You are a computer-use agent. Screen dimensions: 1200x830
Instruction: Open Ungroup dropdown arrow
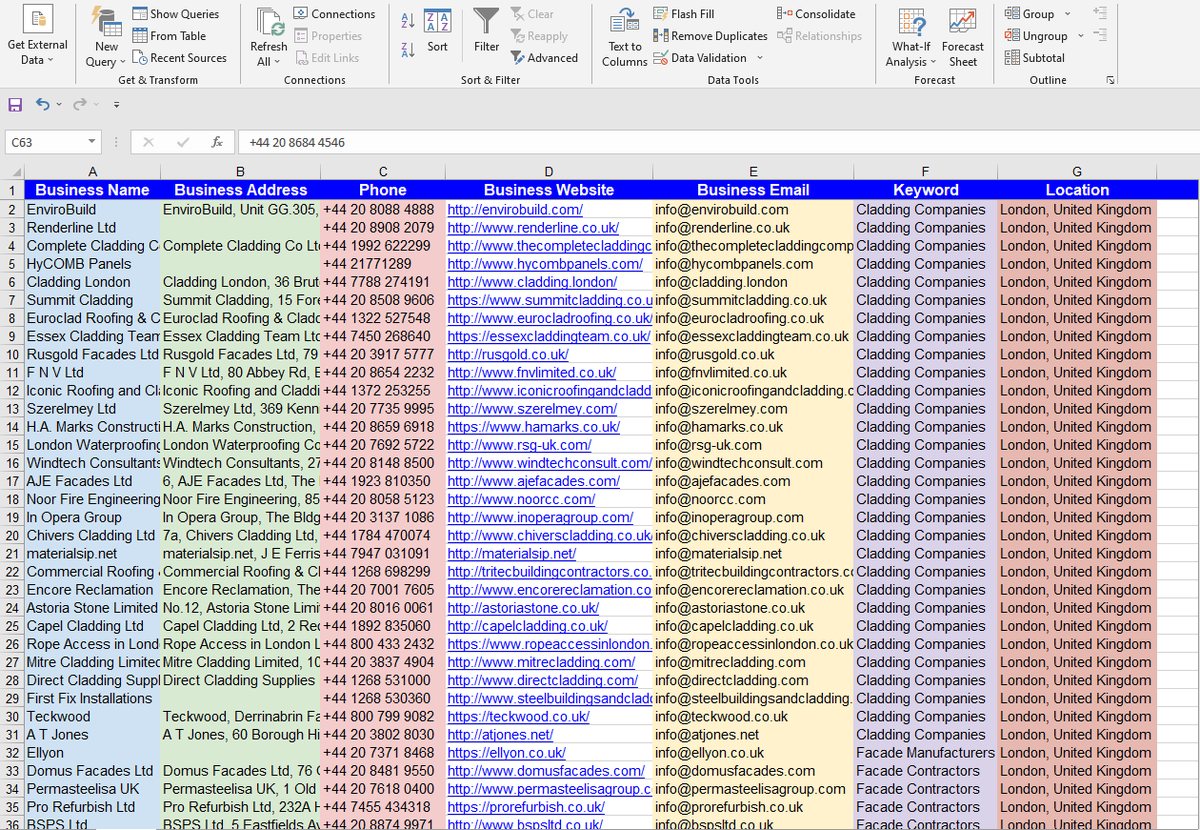pos(1080,36)
